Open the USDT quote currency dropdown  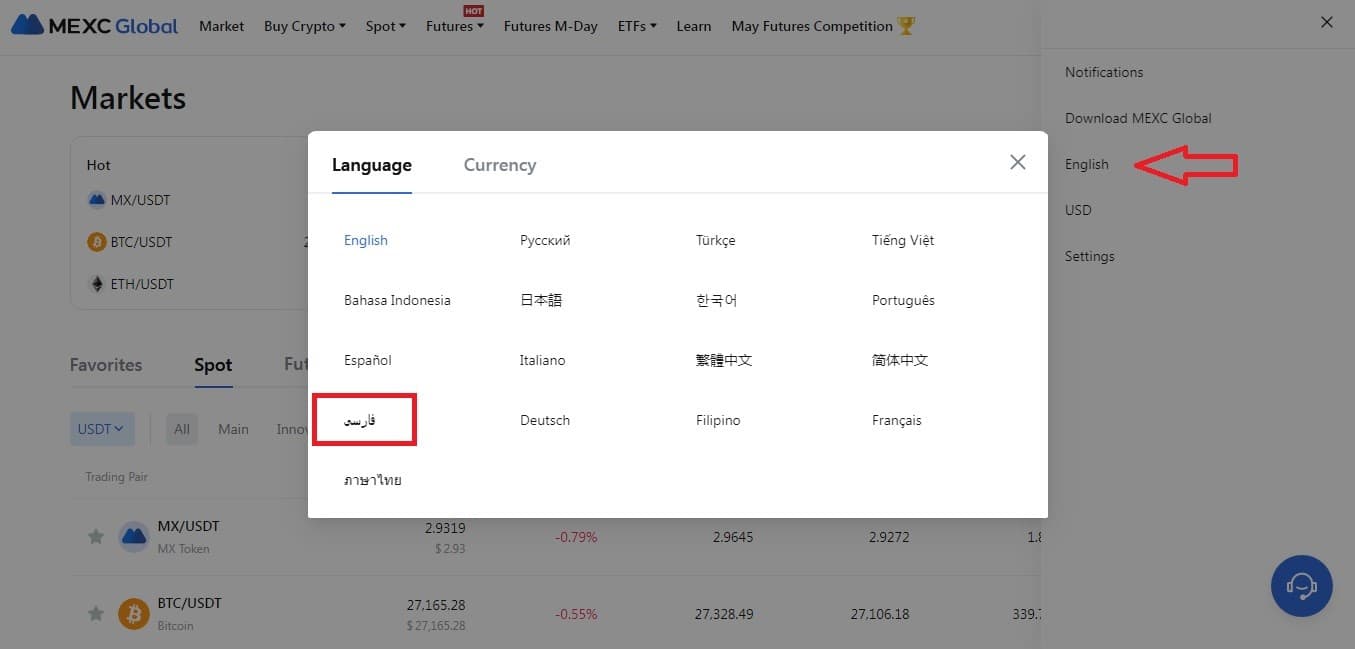102,429
